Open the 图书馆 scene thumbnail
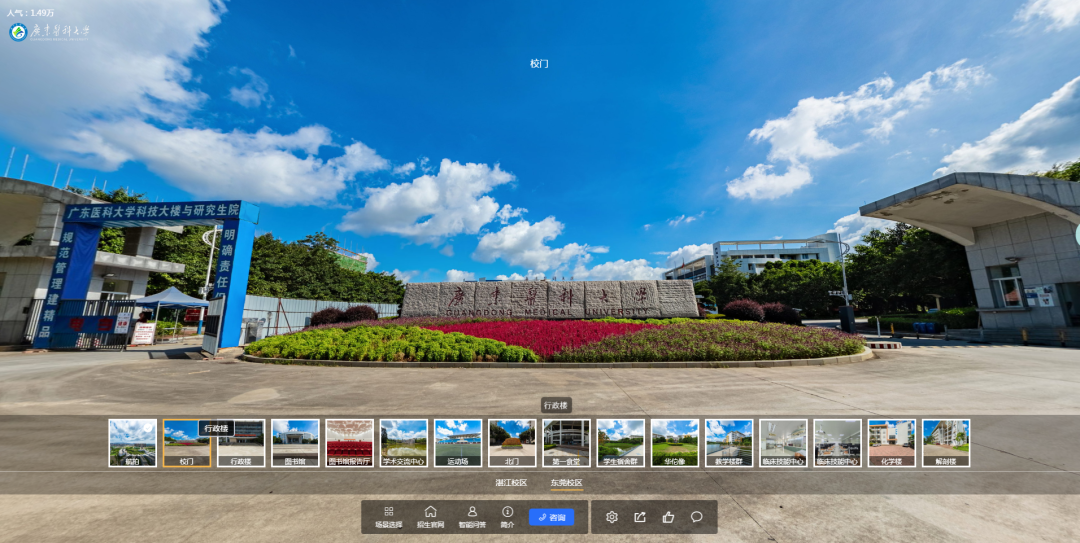Screen dimensions: 1080x543 point(295,443)
